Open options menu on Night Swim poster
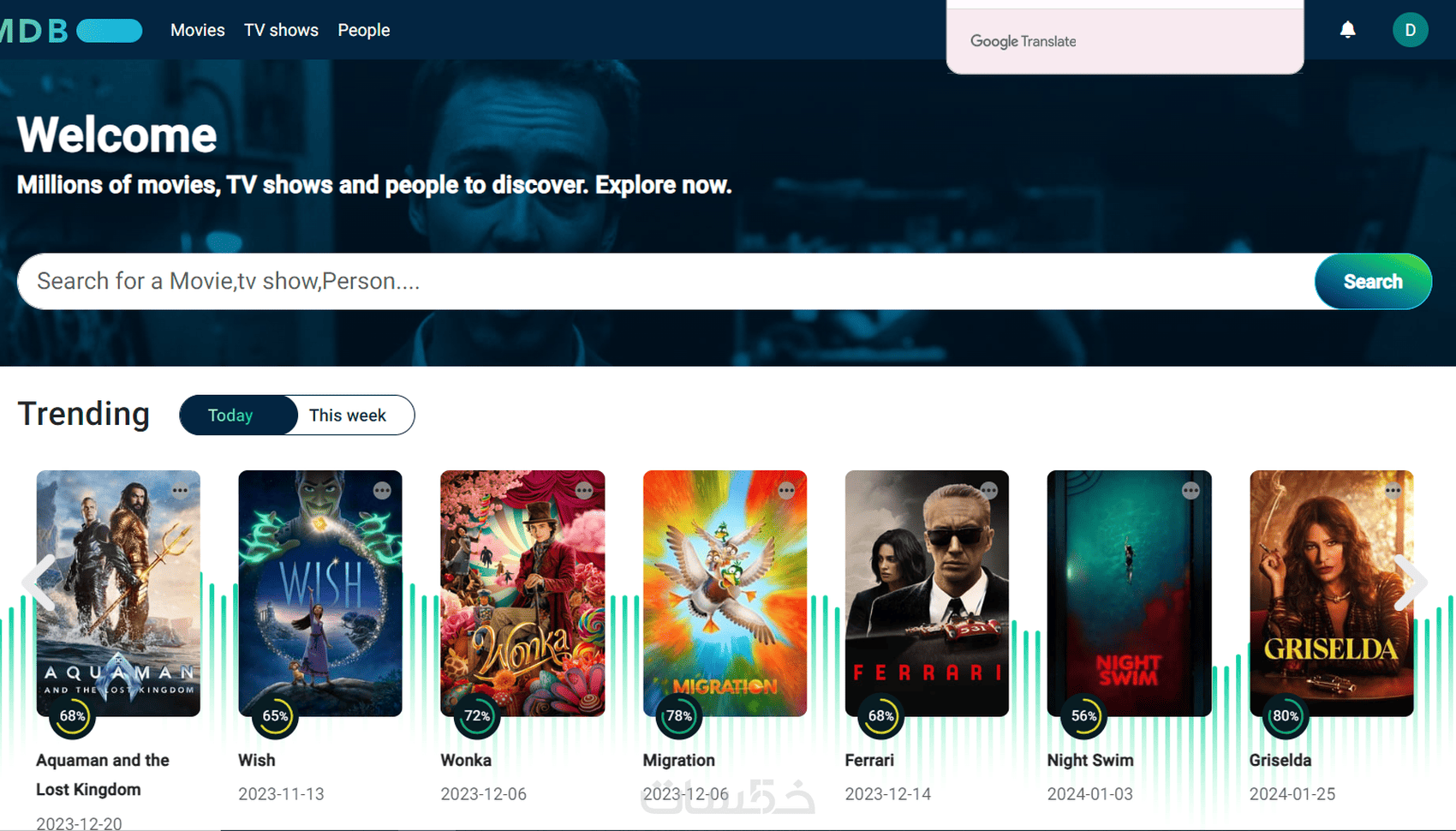1456x831 pixels. click(x=1190, y=490)
